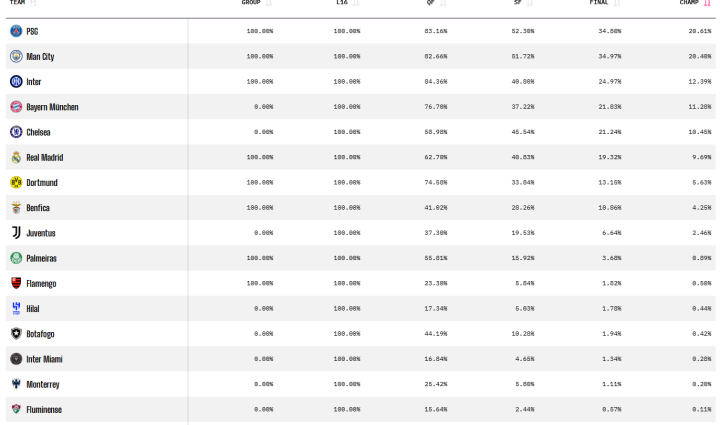Viewport: 720px width, 425px height.
Task: Open the Palmeiras team name
Action: pyautogui.click(x=41, y=258)
